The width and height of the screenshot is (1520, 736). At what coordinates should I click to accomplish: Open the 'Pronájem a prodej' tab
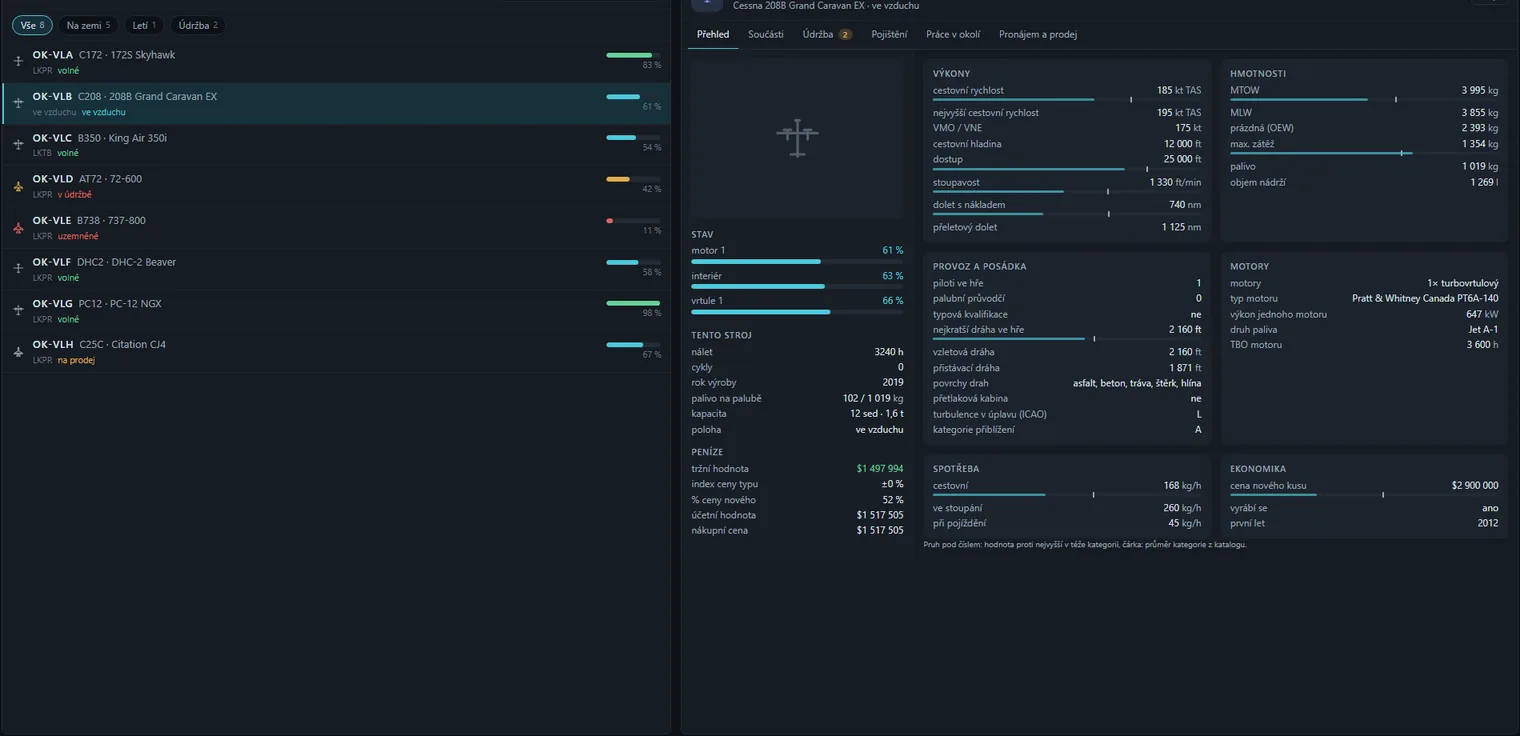click(1038, 34)
